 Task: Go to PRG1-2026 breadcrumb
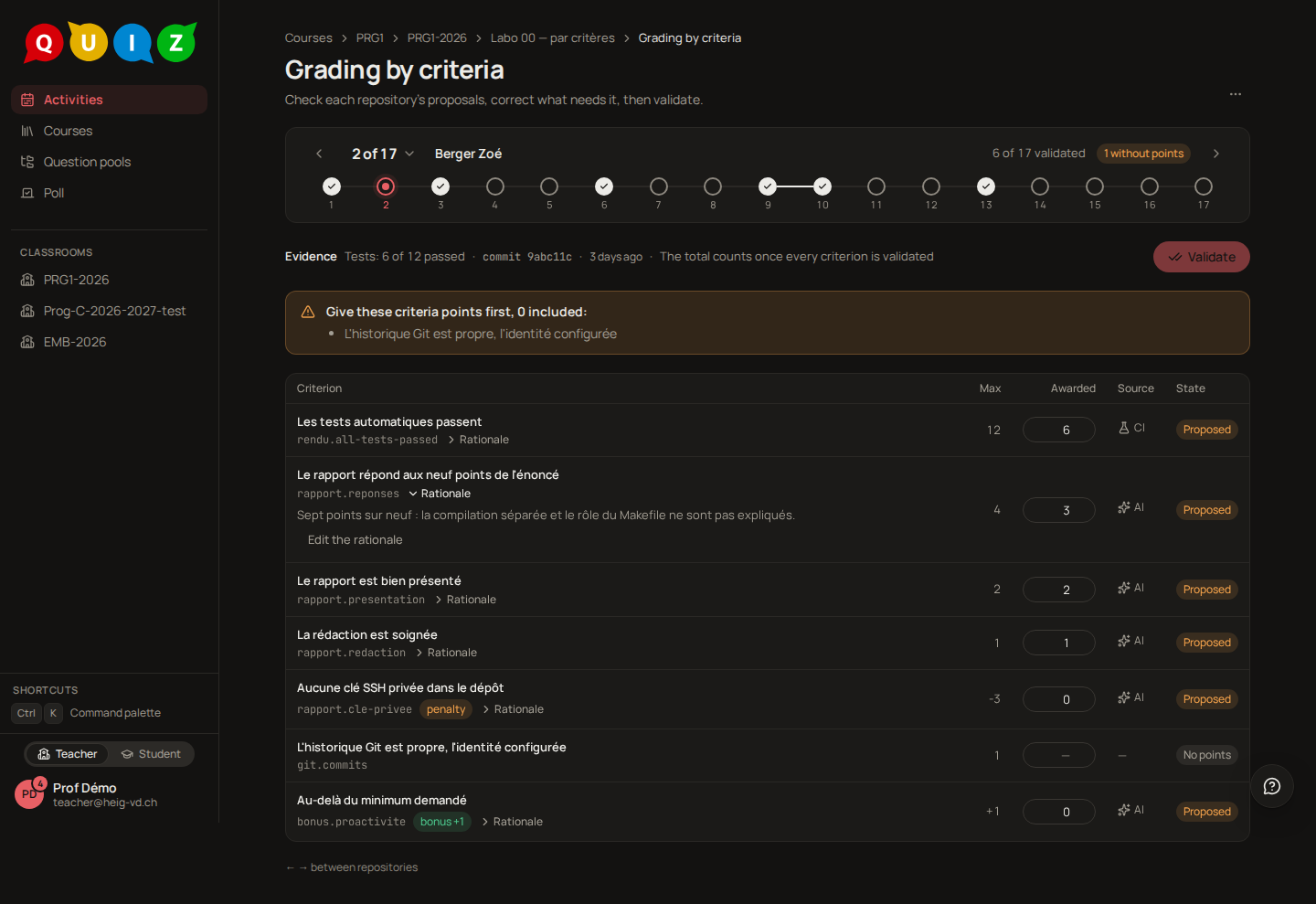click(436, 38)
